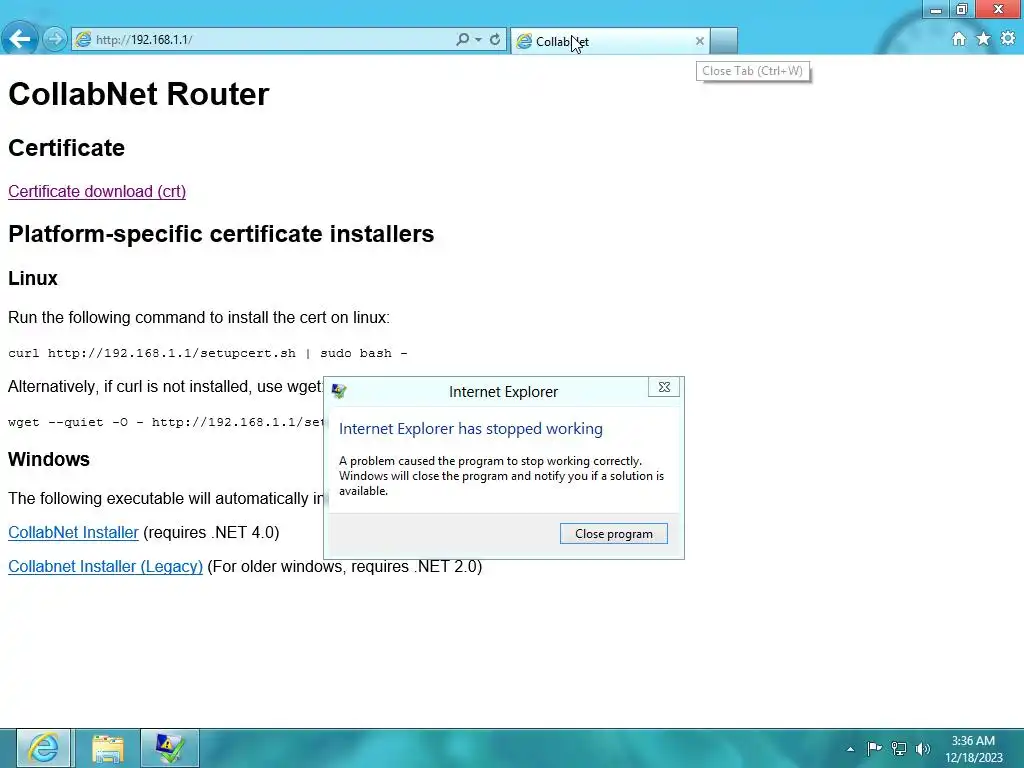Viewport: 1024px width, 768px height.
Task: Click the wget --quiet command text
Action: [166, 423]
